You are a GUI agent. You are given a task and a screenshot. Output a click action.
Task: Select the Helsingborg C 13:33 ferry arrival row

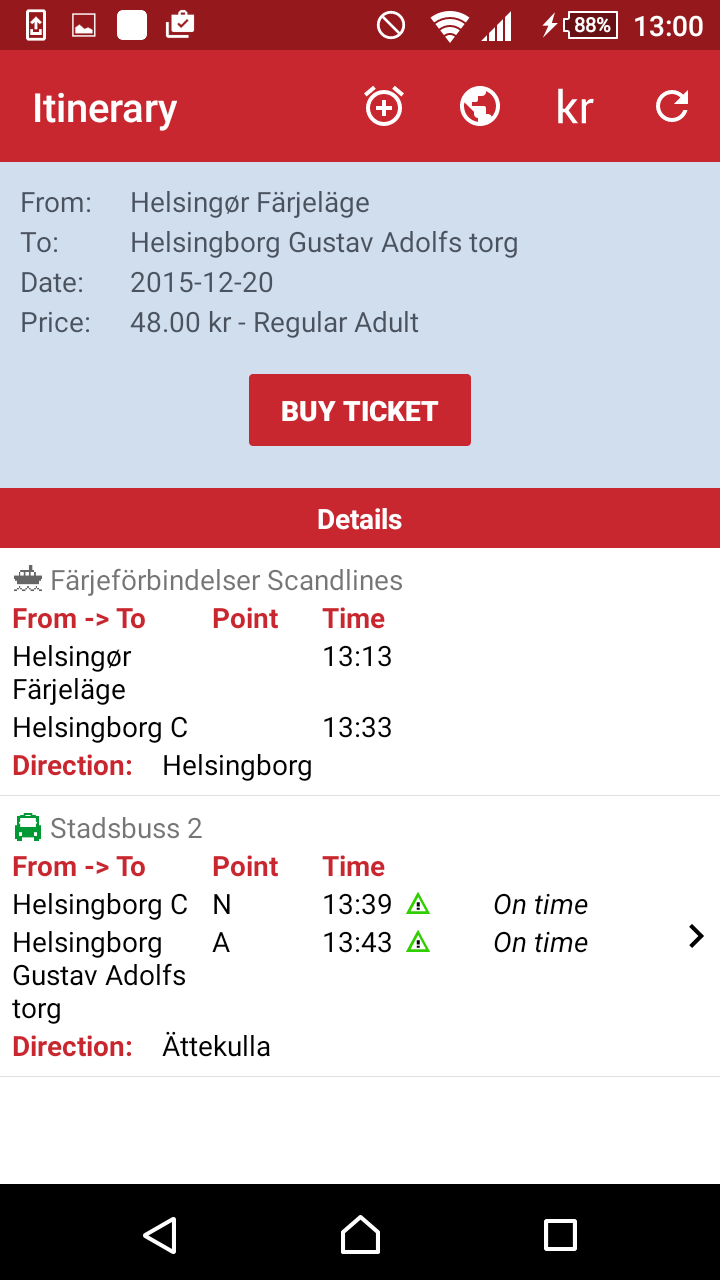pos(202,727)
